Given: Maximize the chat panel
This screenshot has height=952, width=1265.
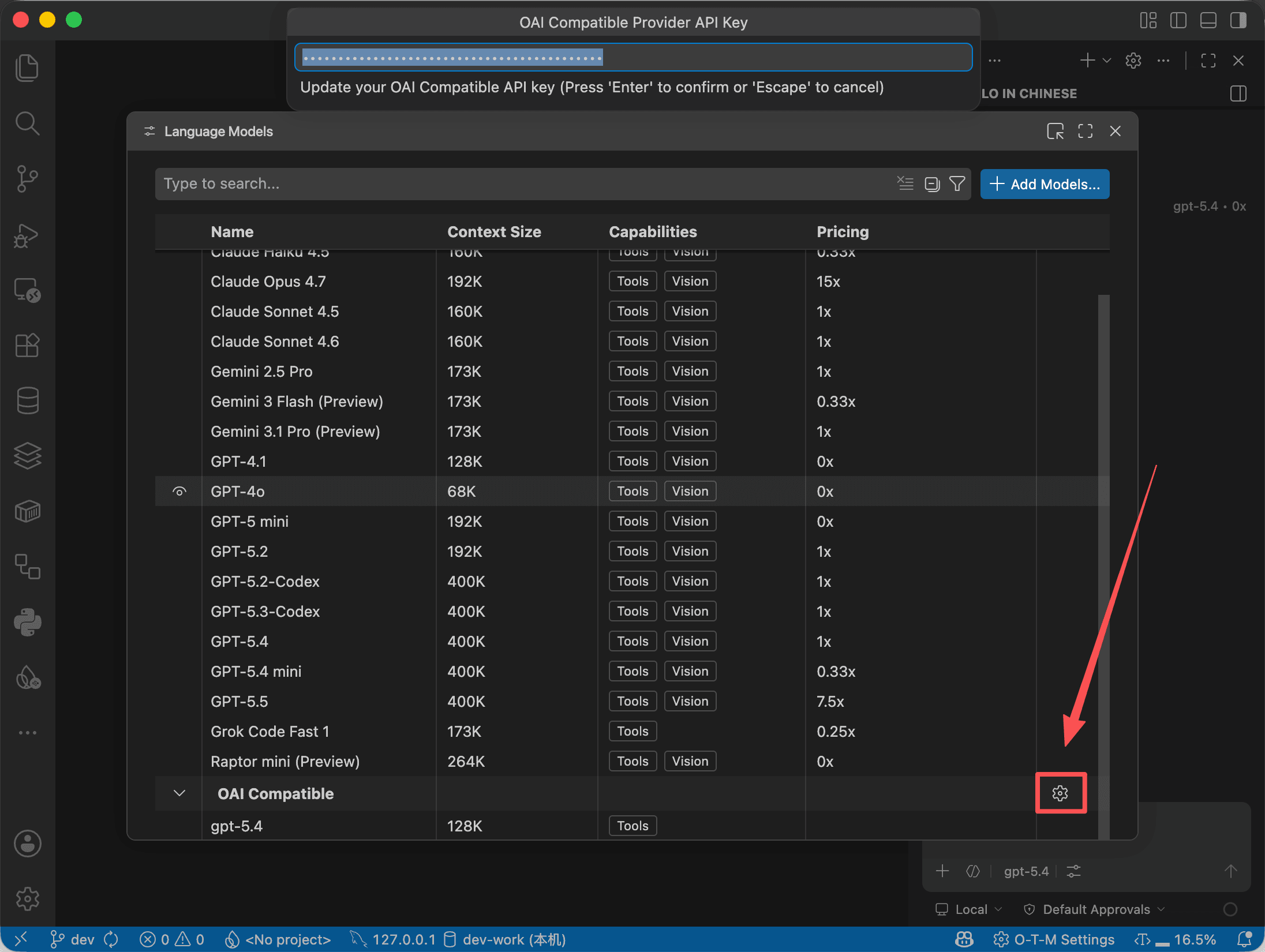Looking at the screenshot, I should (1208, 61).
